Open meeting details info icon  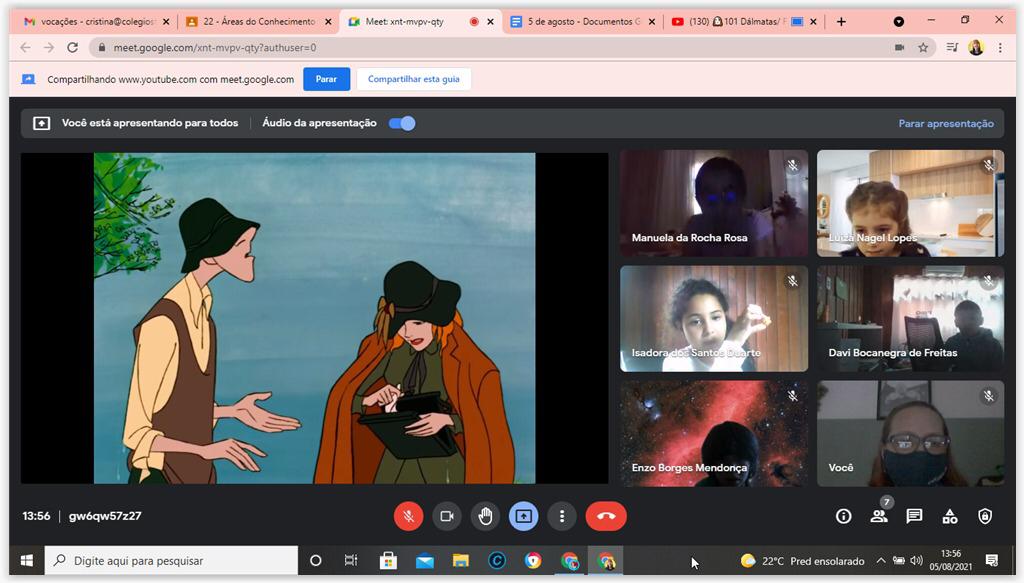tap(843, 516)
